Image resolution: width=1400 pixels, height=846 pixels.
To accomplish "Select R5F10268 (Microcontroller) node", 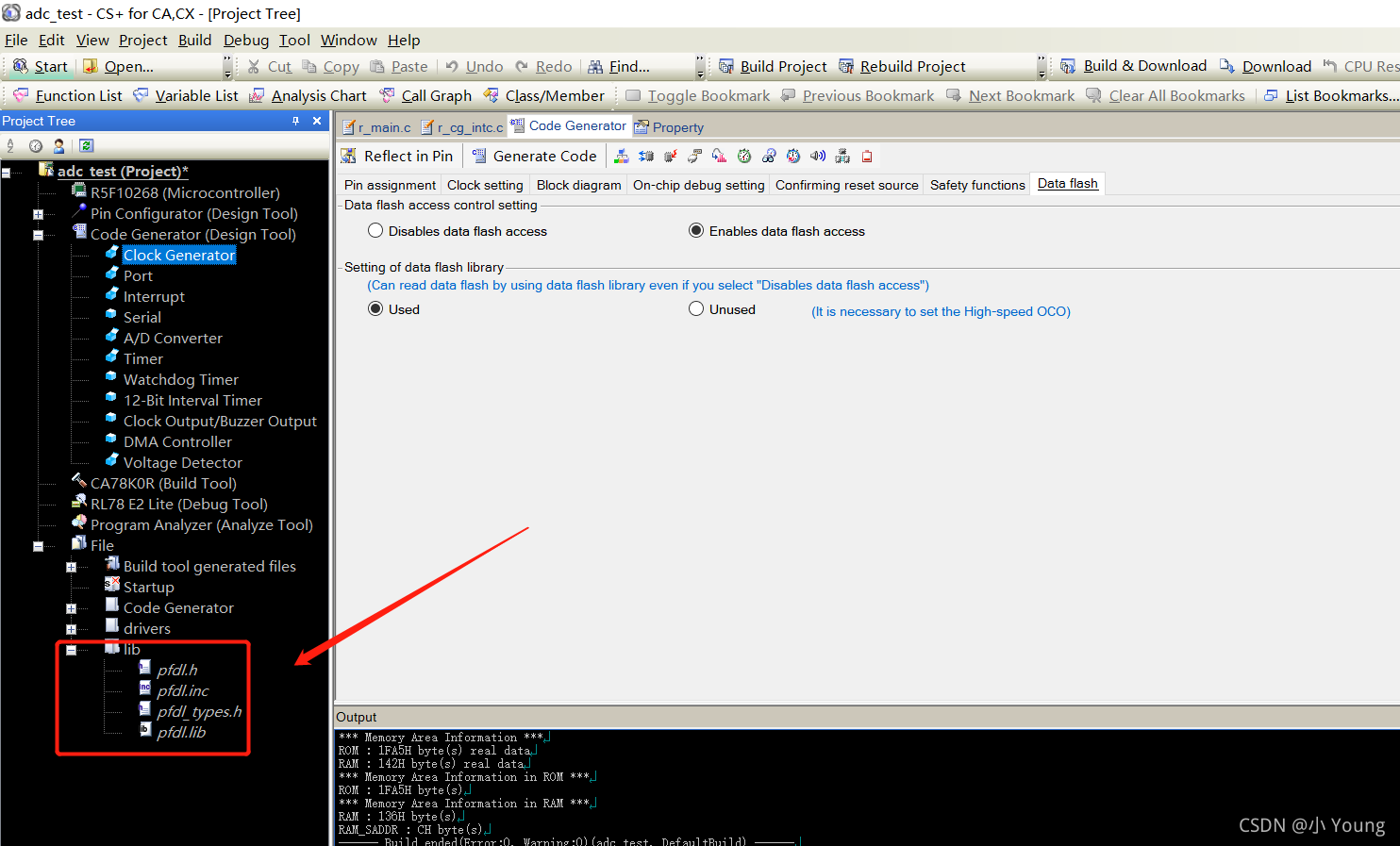I will (185, 193).
